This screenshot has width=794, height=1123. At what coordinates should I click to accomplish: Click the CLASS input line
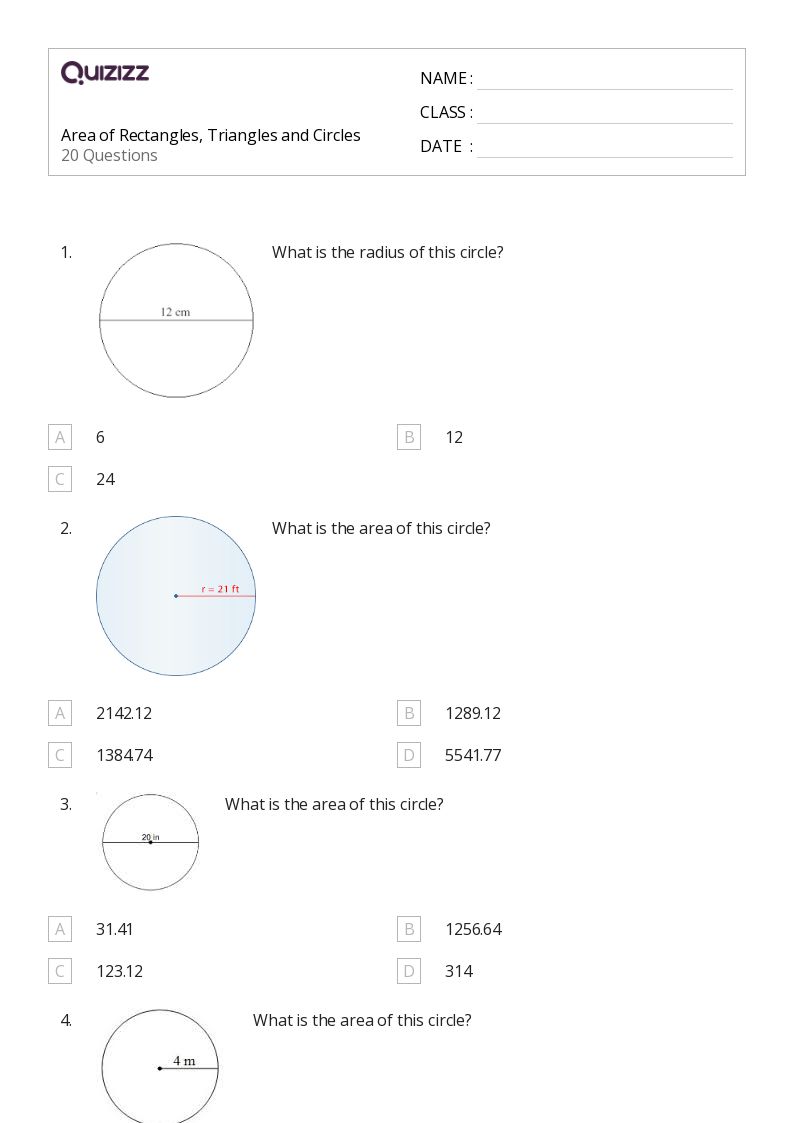(605, 114)
